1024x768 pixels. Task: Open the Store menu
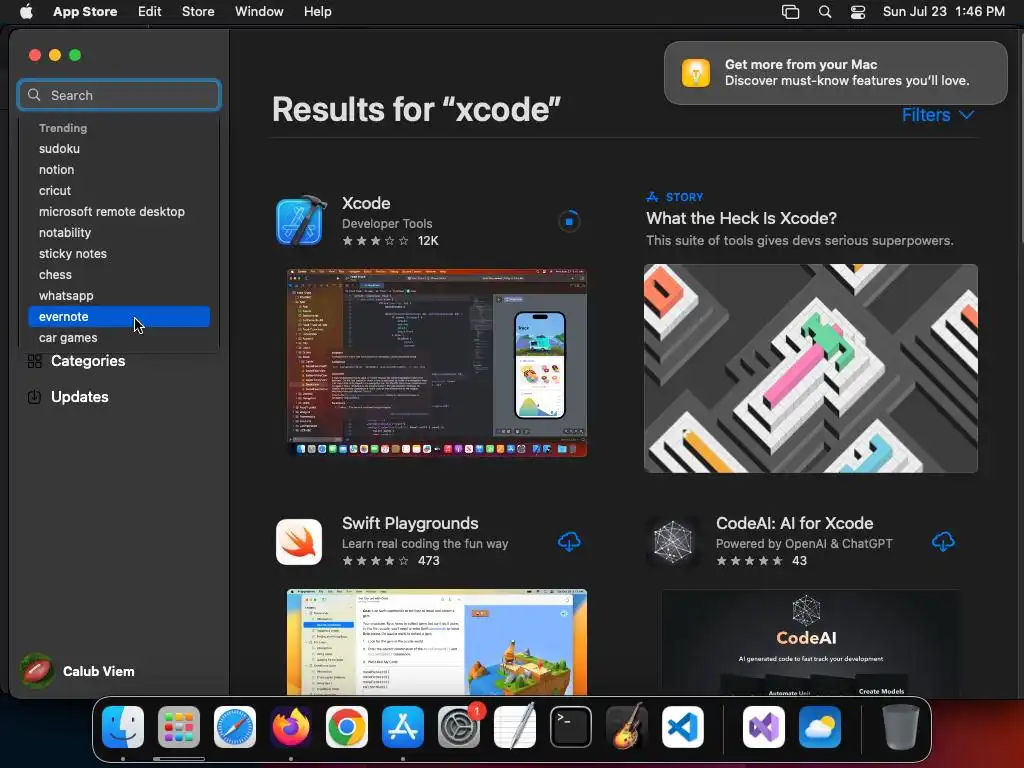[x=198, y=11]
